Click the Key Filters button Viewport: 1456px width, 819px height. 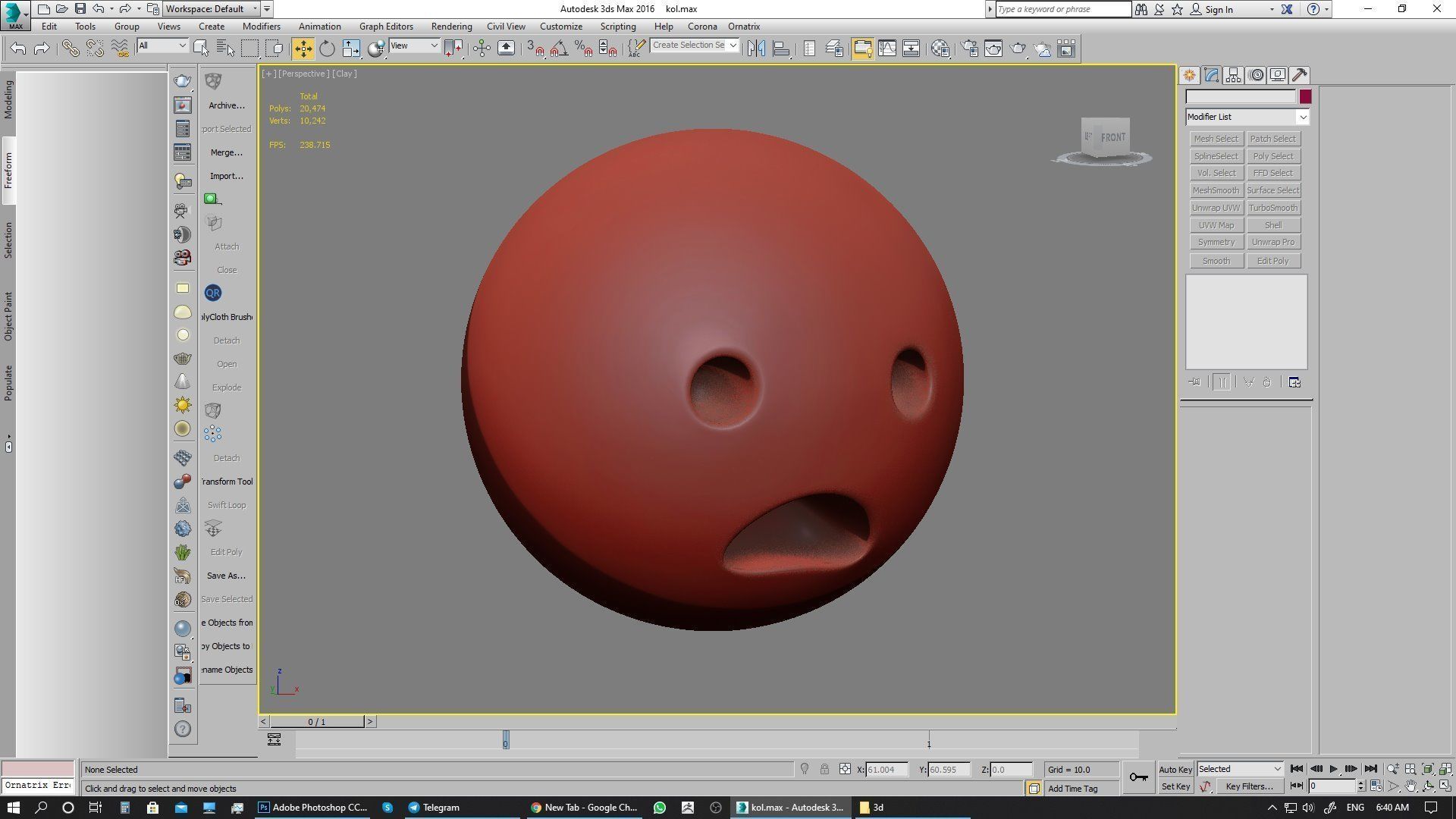1249,786
